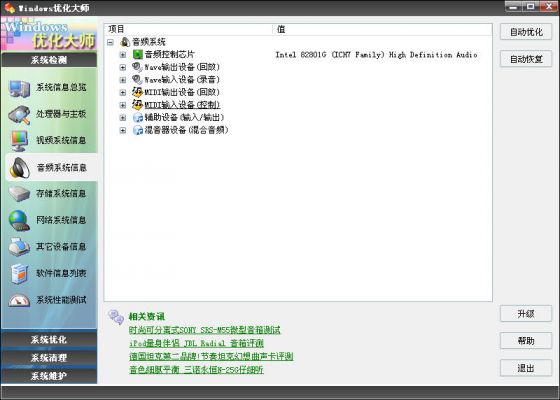This screenshot has width=560, height=400.
Task: Expand MIDI输入设备 (控制) node
Action: pos(123,105)
